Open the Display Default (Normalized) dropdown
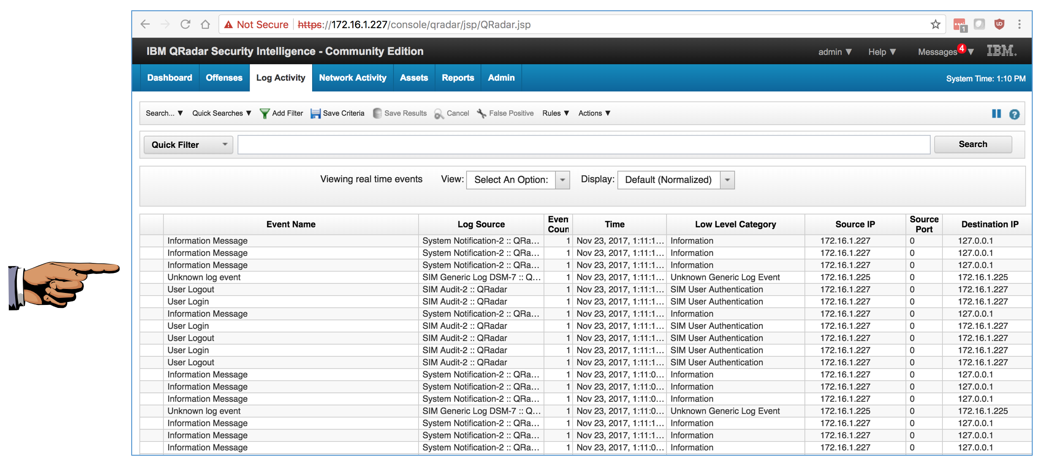Viewport: 1041px width, 466px height. (x=676, y=180)
